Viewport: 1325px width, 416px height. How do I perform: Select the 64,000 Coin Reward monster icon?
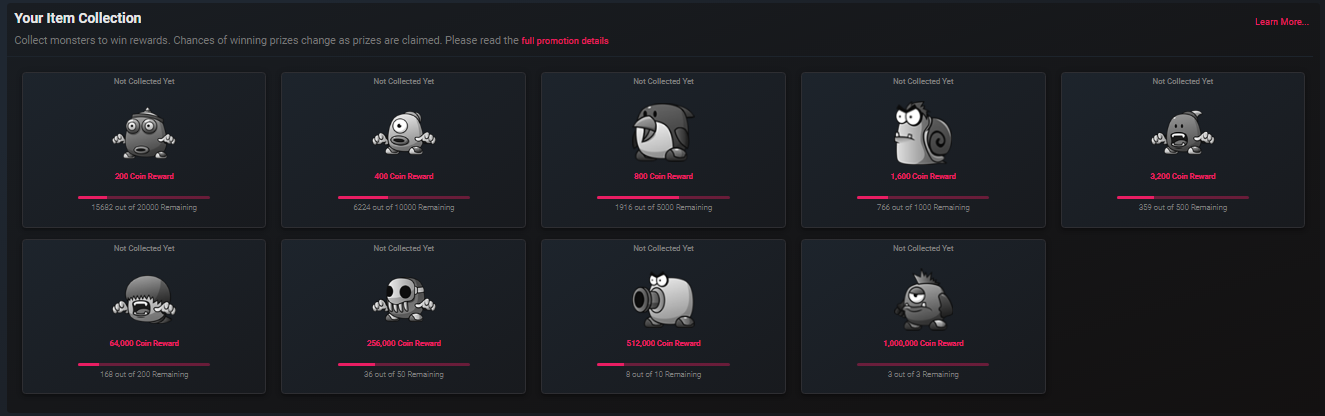click(x=144, y=300)
